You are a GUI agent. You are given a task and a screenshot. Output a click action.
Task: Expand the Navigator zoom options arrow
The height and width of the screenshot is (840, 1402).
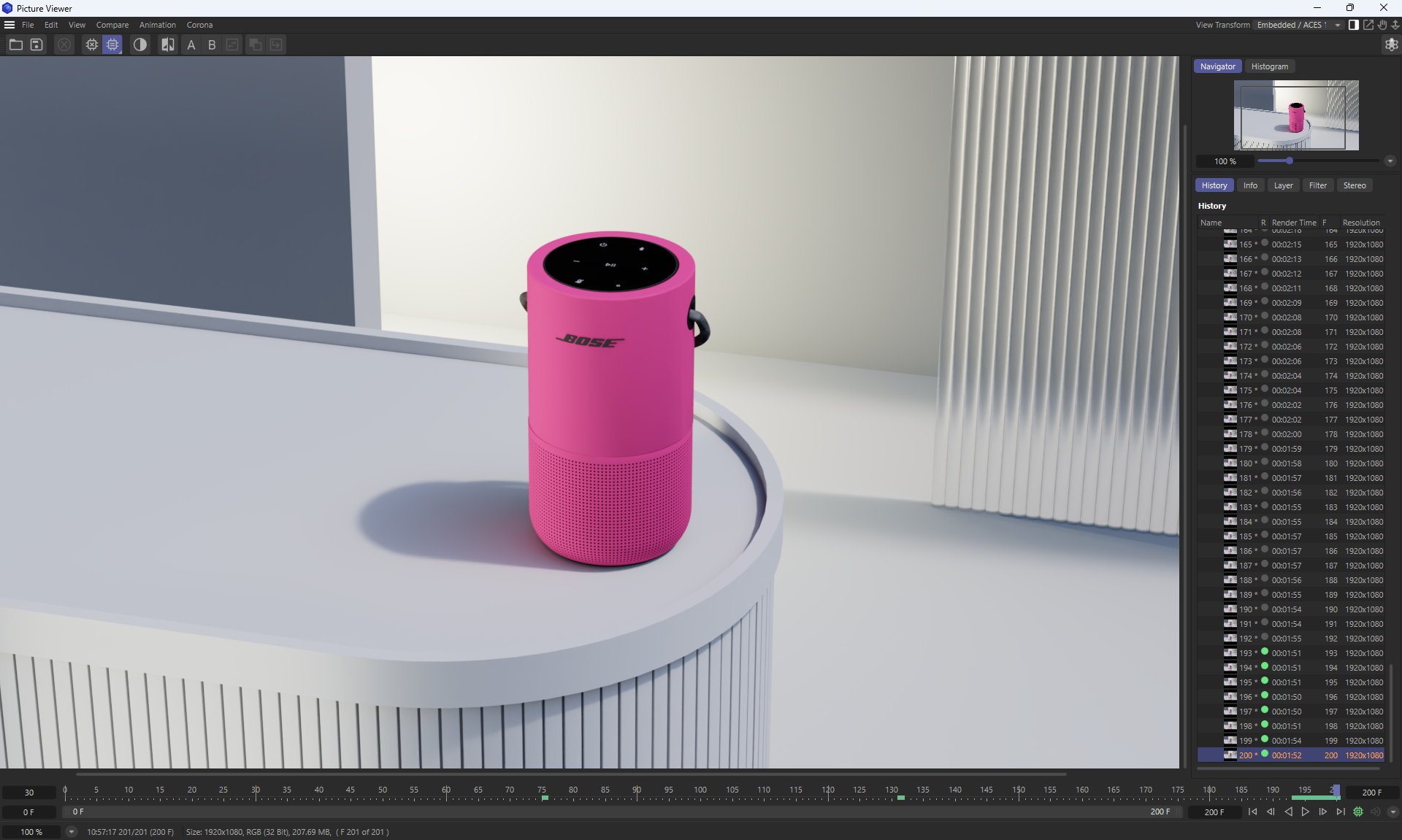pyautogui.click(x=1390, y=161)
